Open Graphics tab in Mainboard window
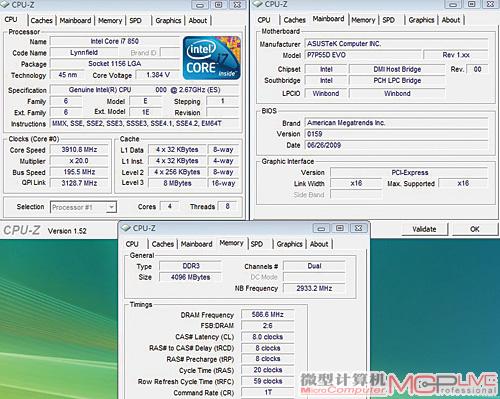Image resolution: width=500 pixels, height=399 pixels. click(x=421, y=20)
